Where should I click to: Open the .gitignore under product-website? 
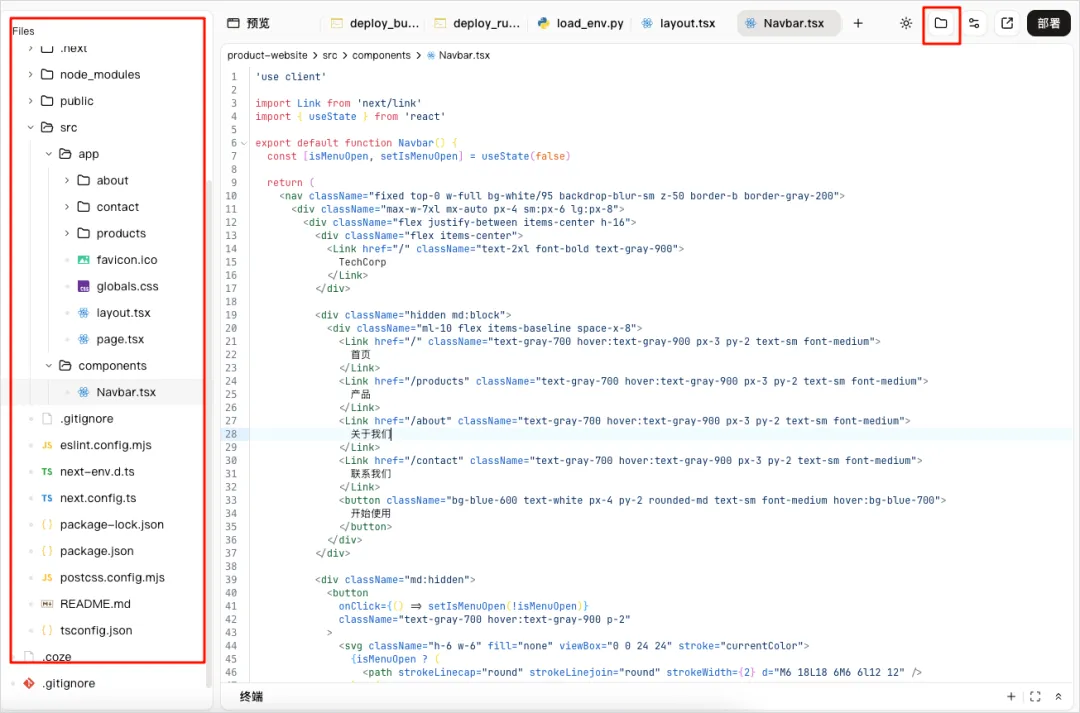(x=87, y=419)
